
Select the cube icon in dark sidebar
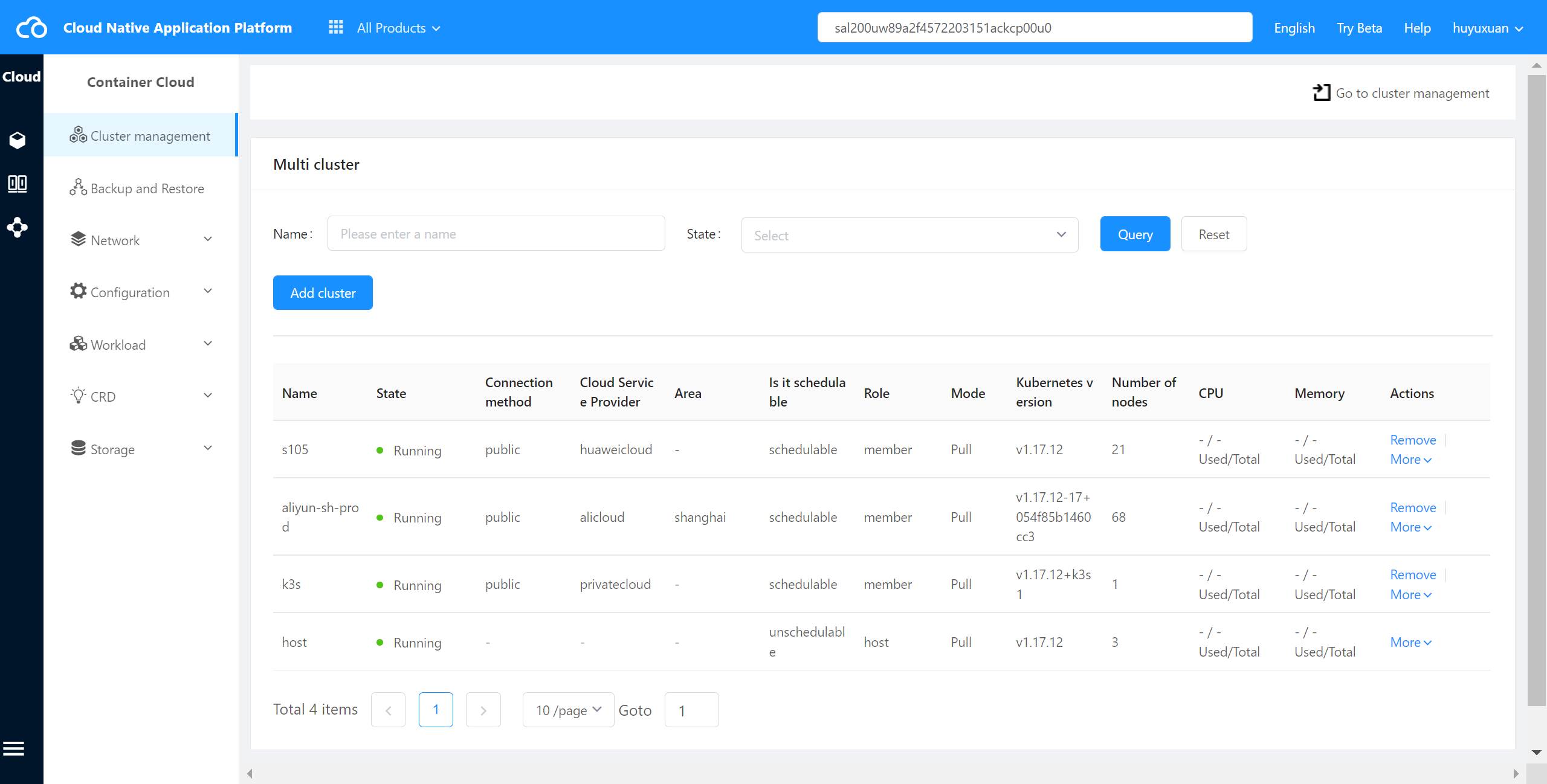pos(18,140)
